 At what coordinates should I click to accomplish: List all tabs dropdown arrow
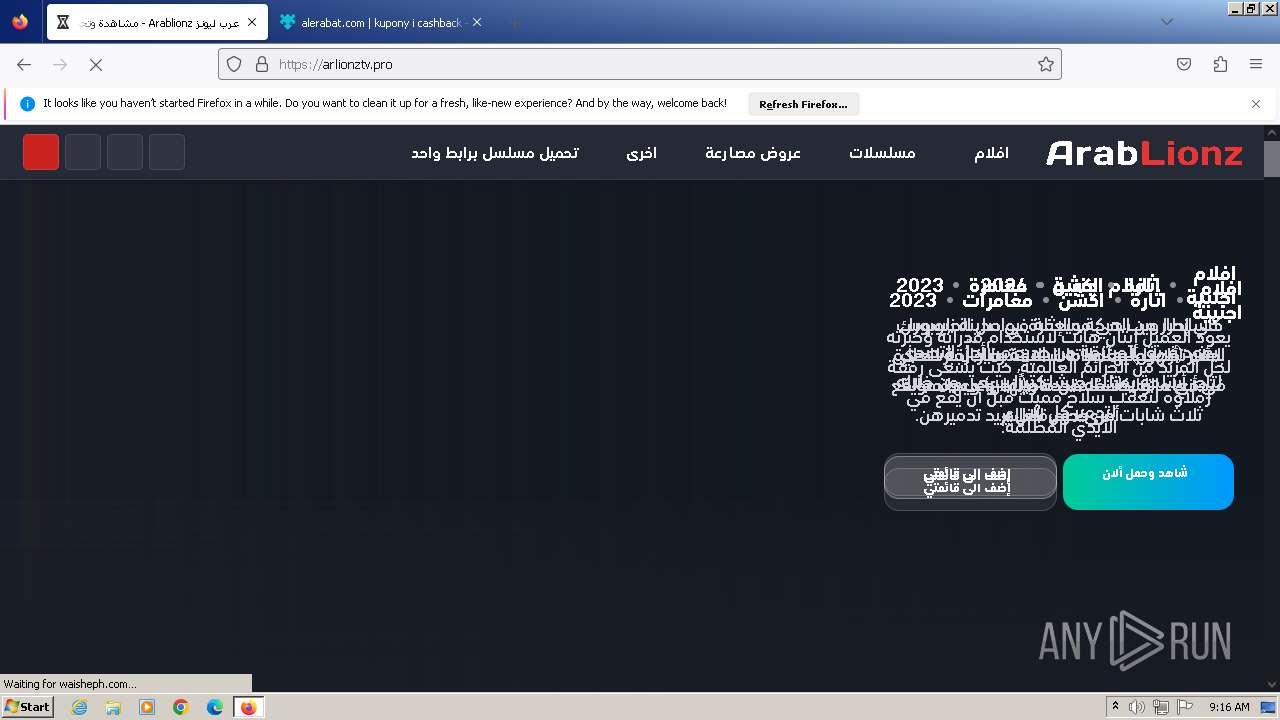click(x=1167, y=22)
